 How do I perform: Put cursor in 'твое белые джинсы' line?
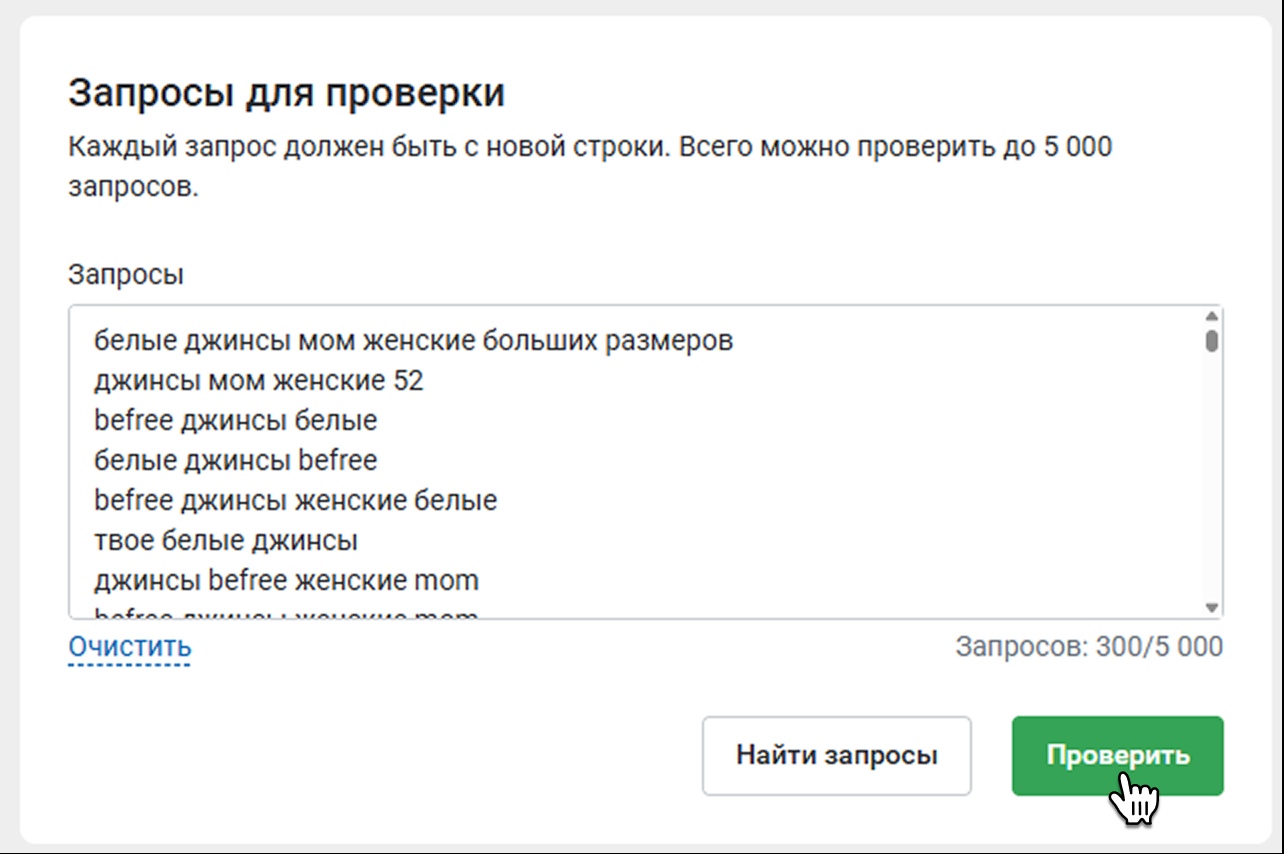coord(226,541)
